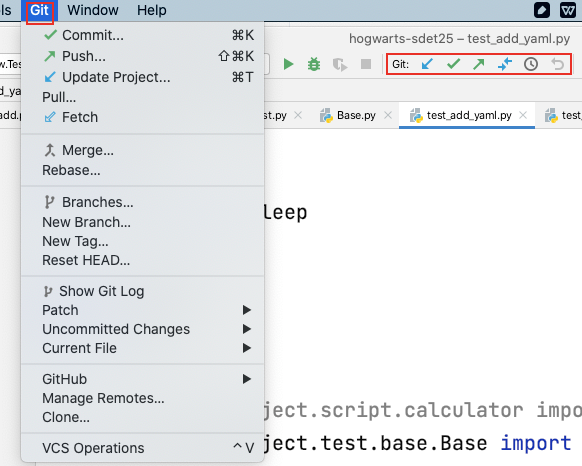The image size is (582, 466).
Task: Open the Window menu
Action: (93, 10)
